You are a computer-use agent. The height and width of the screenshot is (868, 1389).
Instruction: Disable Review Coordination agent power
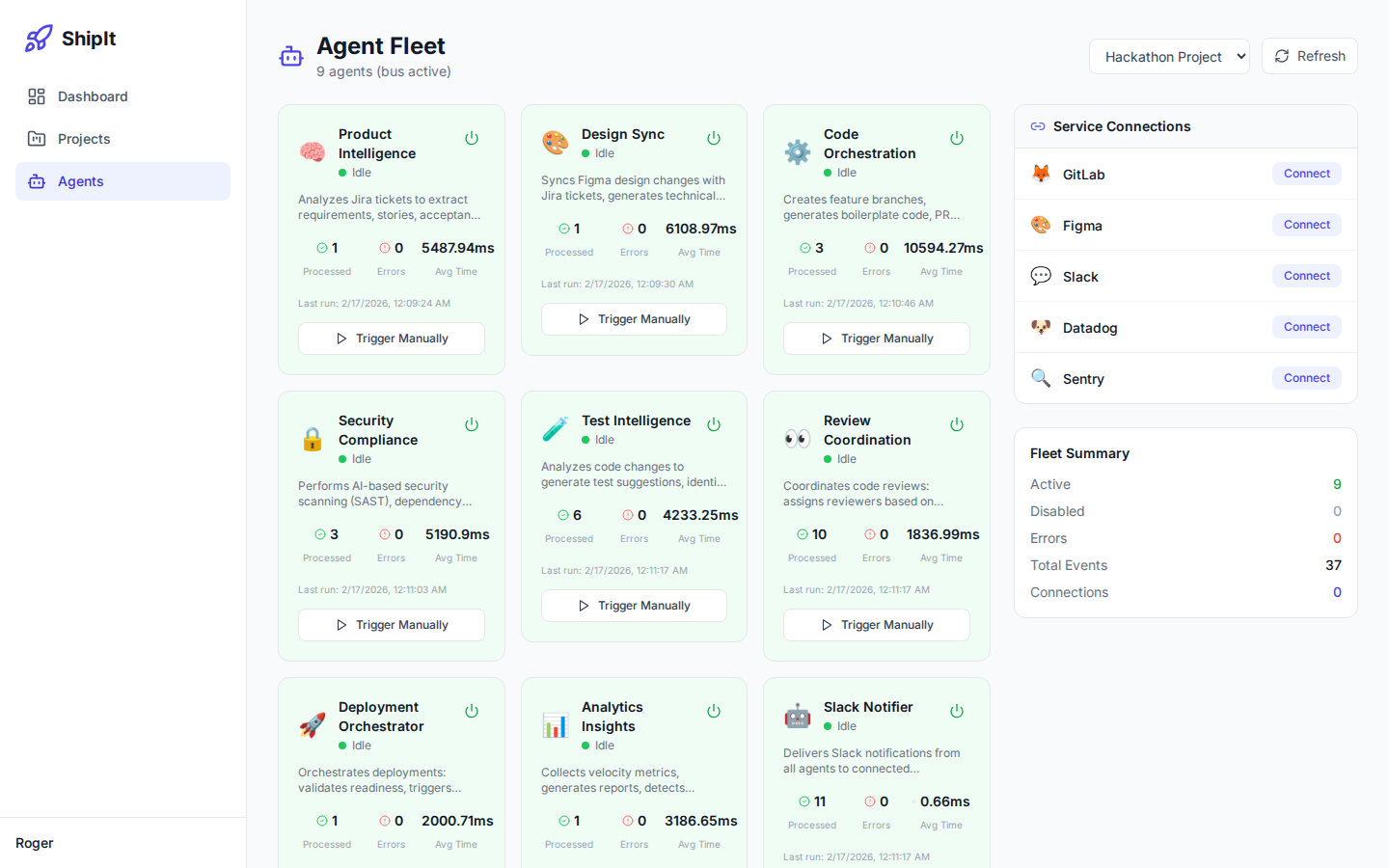click(957, 424)
